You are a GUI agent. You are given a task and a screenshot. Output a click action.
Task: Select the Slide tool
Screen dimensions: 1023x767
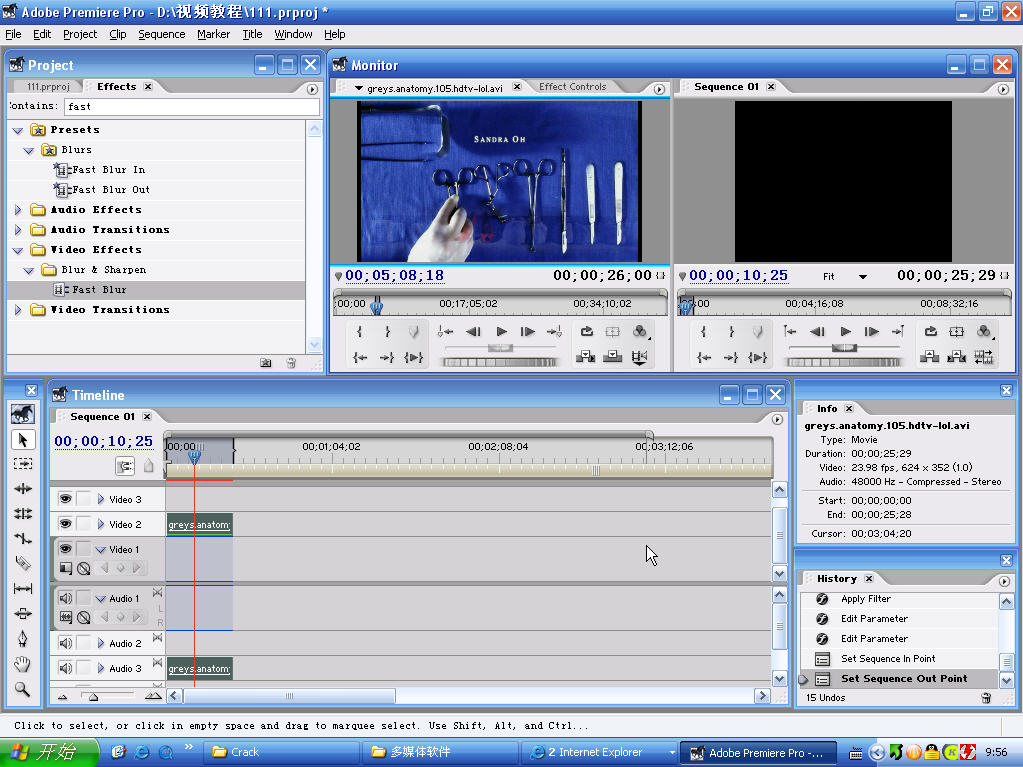[23, 614]
